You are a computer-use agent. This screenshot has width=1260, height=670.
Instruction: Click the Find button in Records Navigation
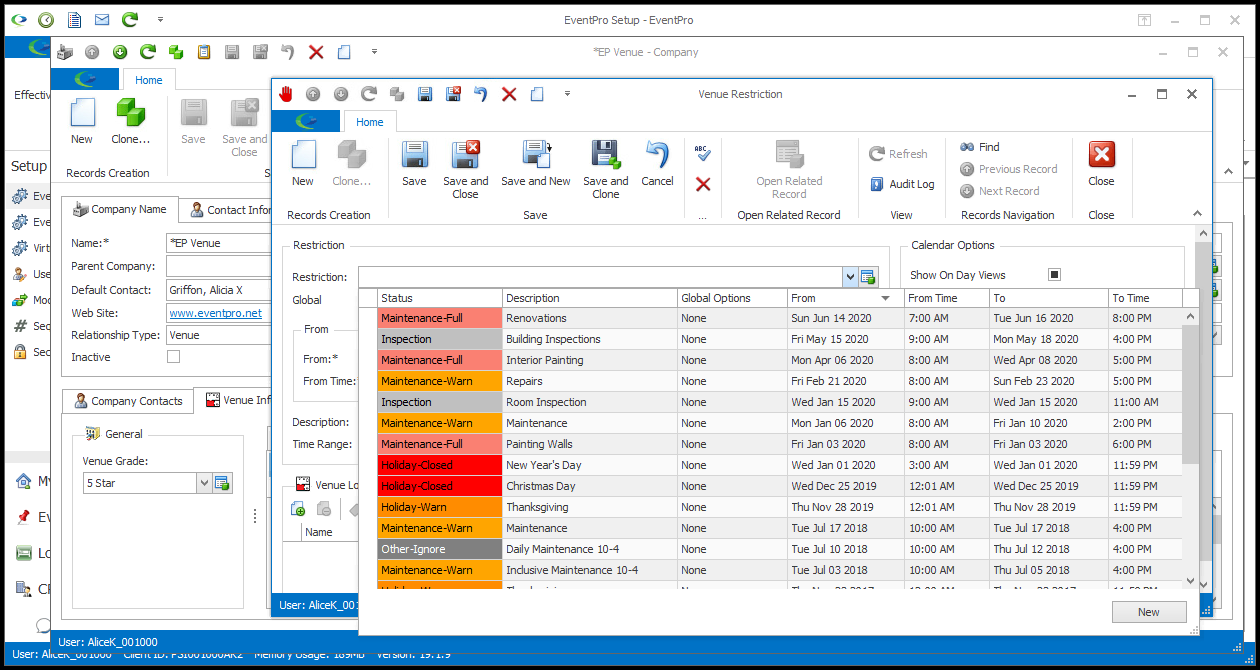click(979, 147)
